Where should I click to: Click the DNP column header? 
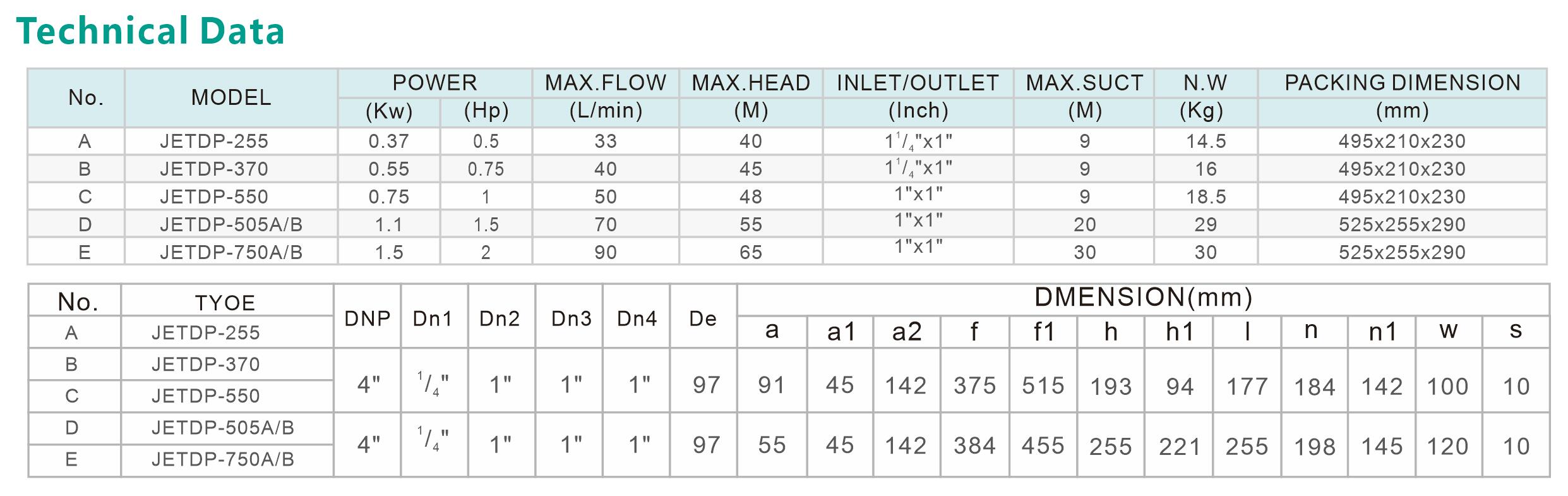click(368, 318)
